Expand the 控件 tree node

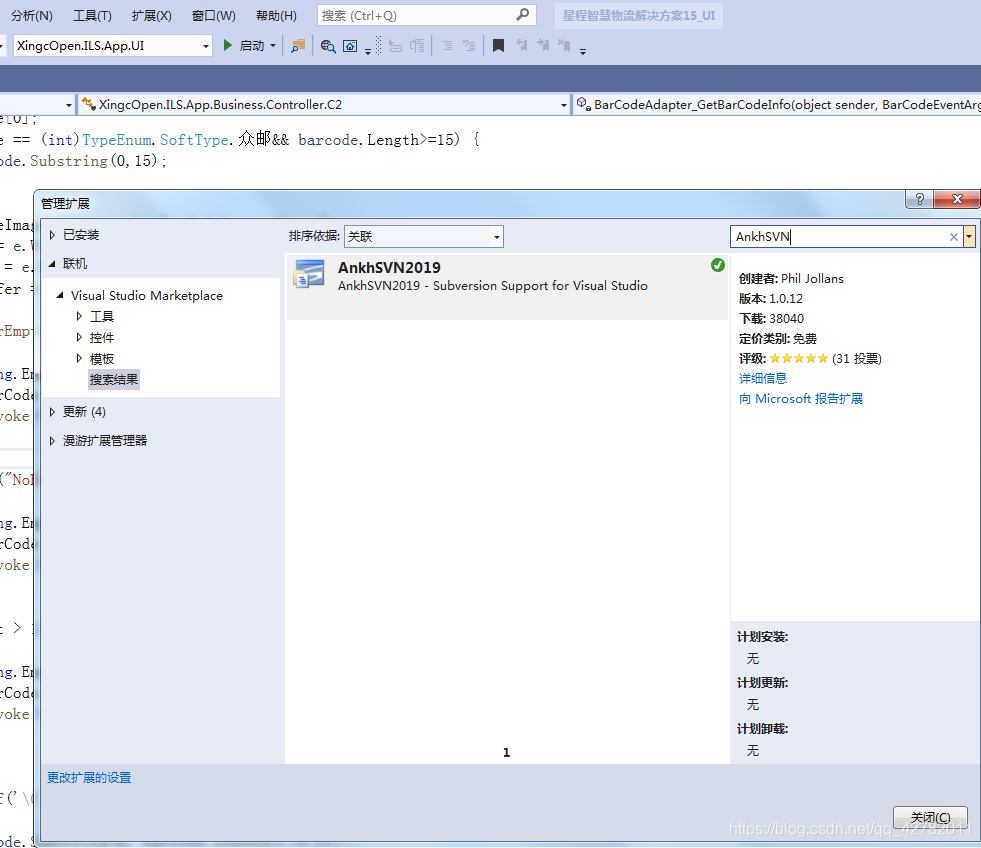pyautogui.click(x=79, y=337)
